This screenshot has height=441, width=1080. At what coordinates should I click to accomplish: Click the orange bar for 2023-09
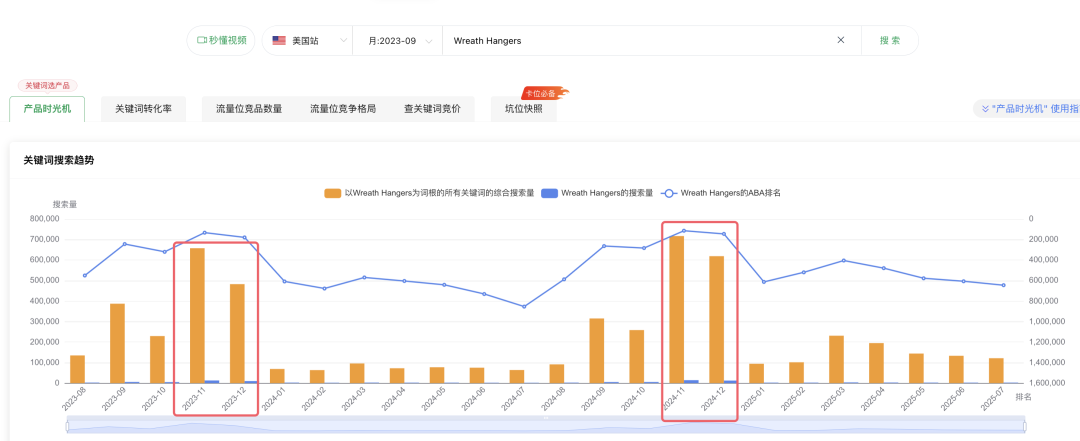[117, 343]
